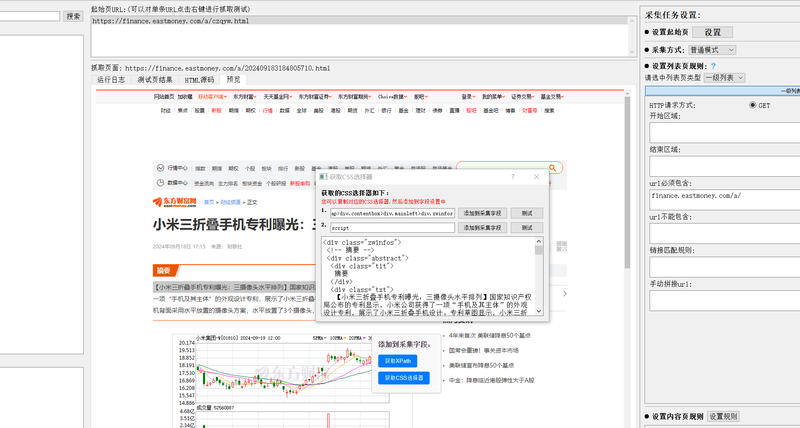Click the blue 获取CSS选择器 button
This screenshot has width=800, height=428.
pyautogui.click(x=404, y=378)
